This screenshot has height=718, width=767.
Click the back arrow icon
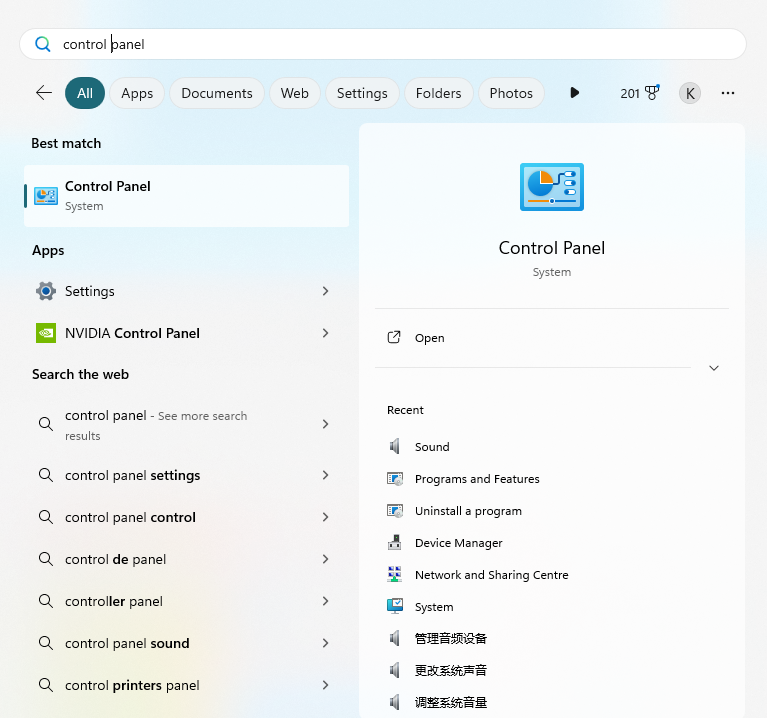click(x=43, y=93)
